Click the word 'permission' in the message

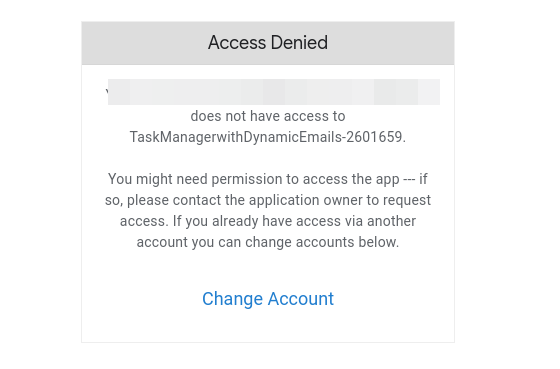click(x=249, y=179)
